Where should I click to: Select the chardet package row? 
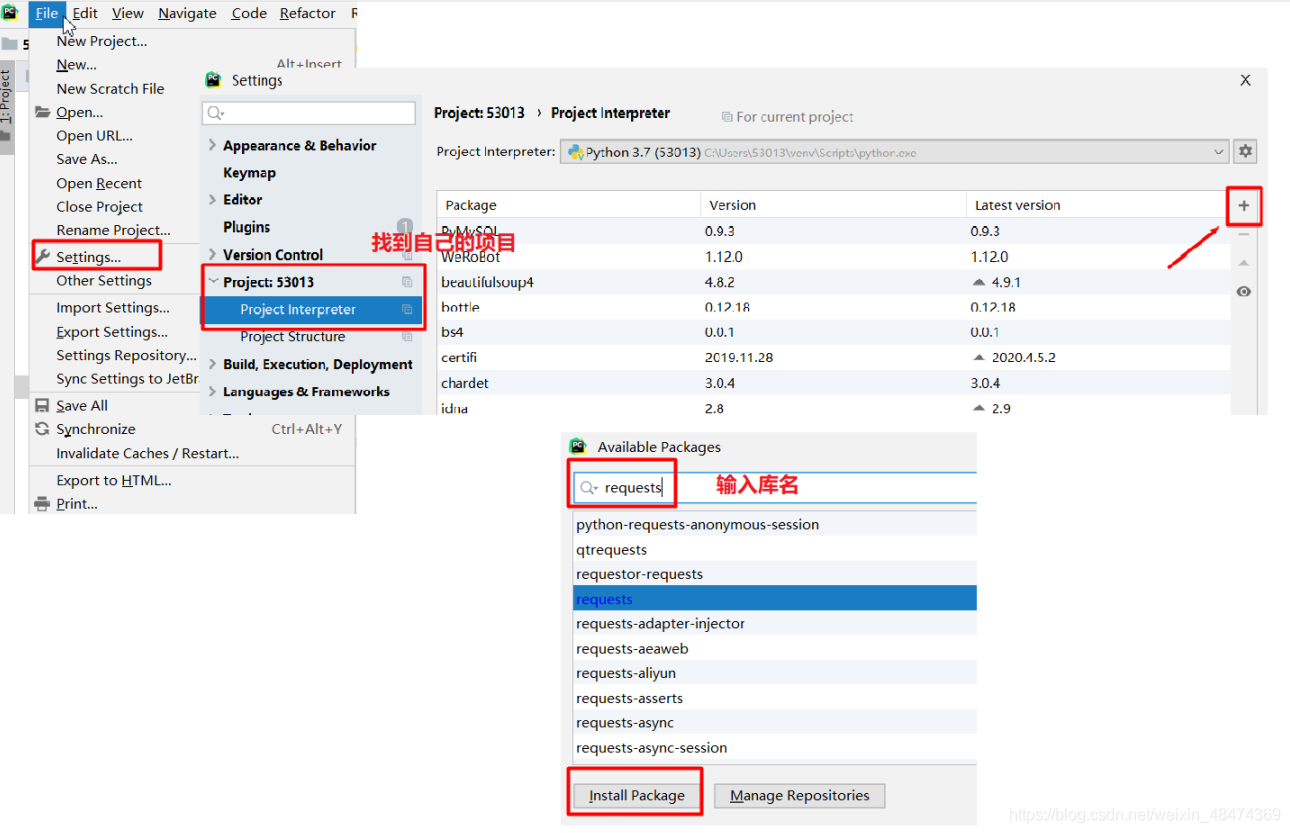[x=834, y=383]
